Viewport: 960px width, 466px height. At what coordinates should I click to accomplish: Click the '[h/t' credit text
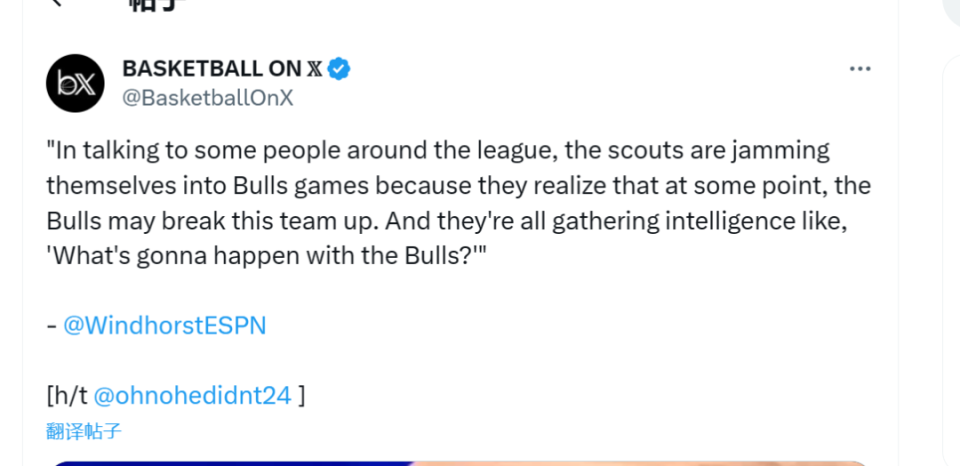point(67,396)
